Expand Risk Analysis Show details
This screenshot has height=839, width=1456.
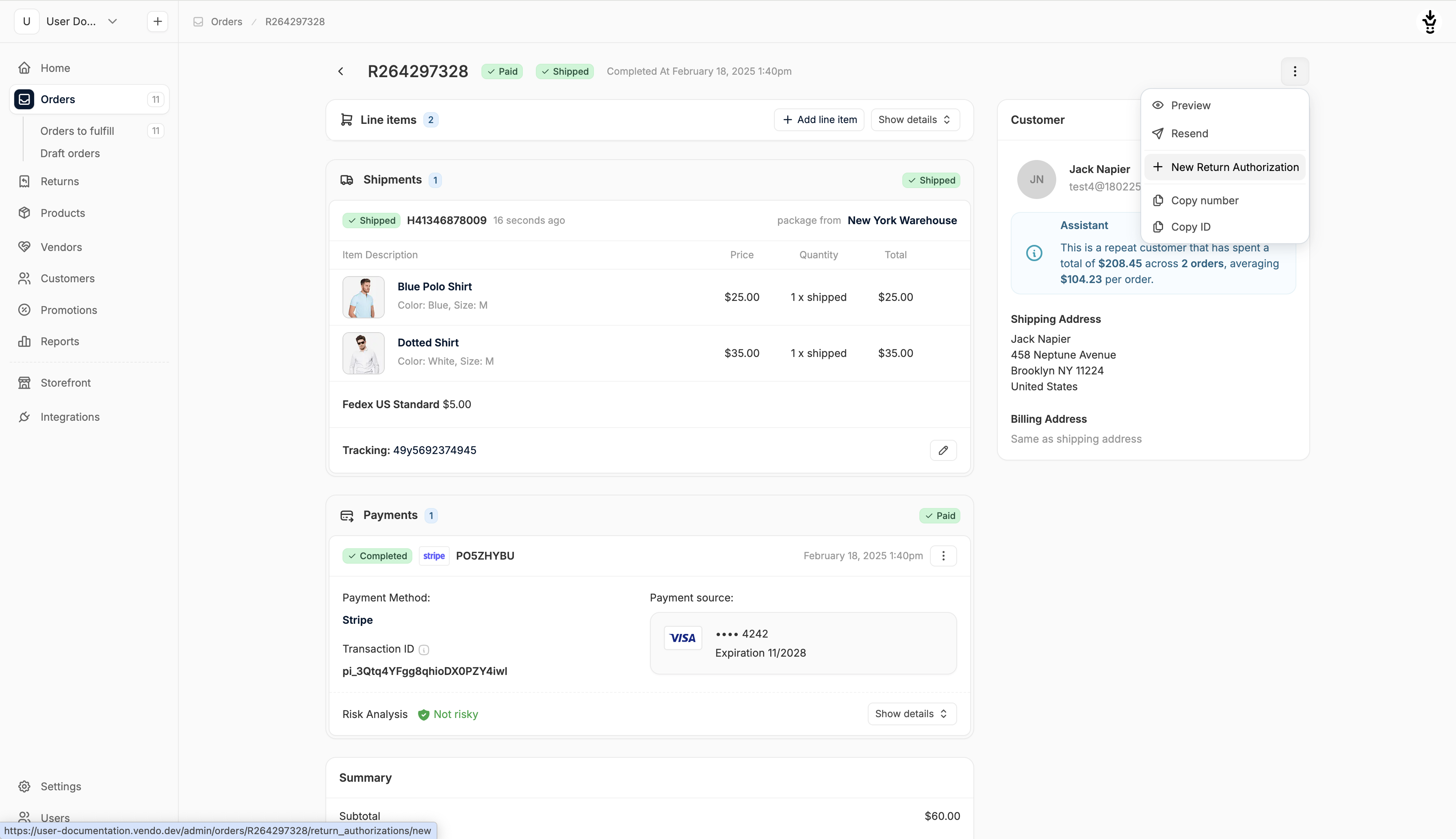click(911, 714)
